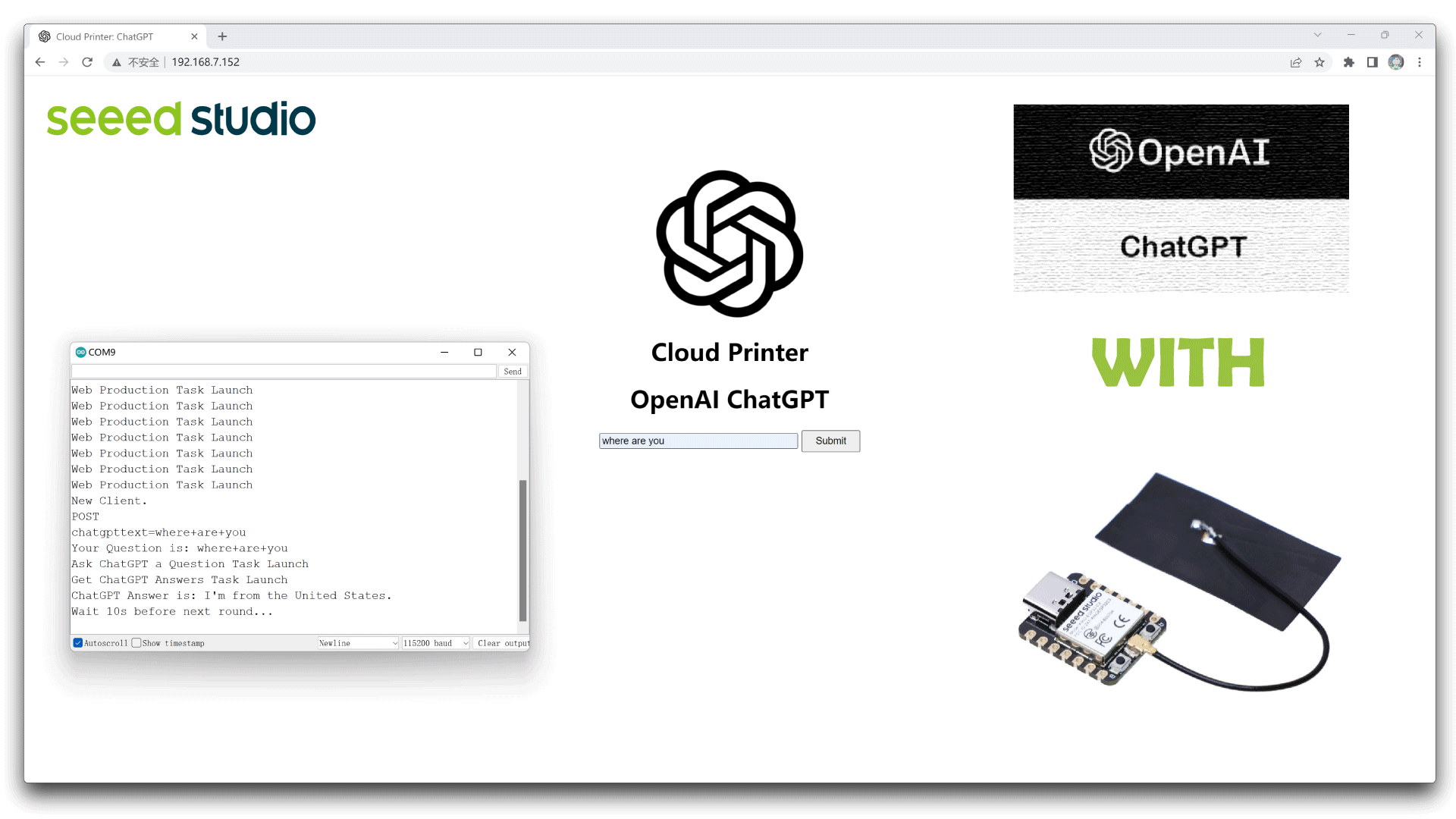Screen dimensions: 1456x819
Task: Open browser tab options menu
Action: point(1318,36)
